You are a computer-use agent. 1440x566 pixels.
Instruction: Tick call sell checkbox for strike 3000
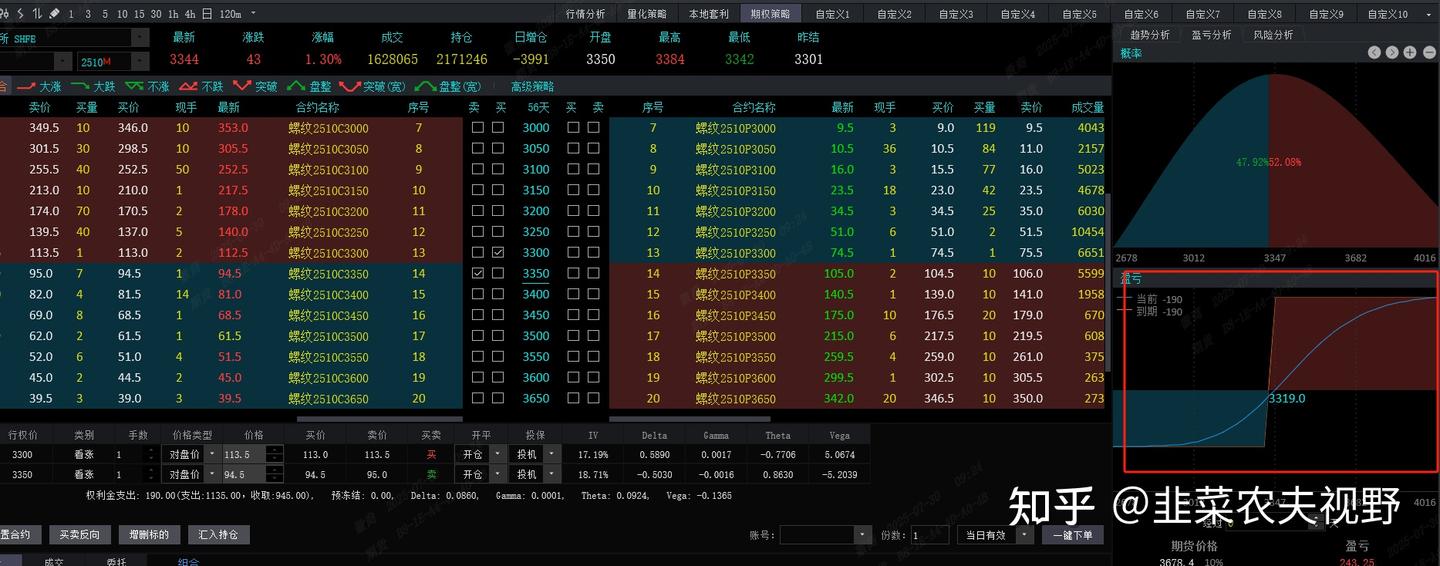(x=477, y=128)
